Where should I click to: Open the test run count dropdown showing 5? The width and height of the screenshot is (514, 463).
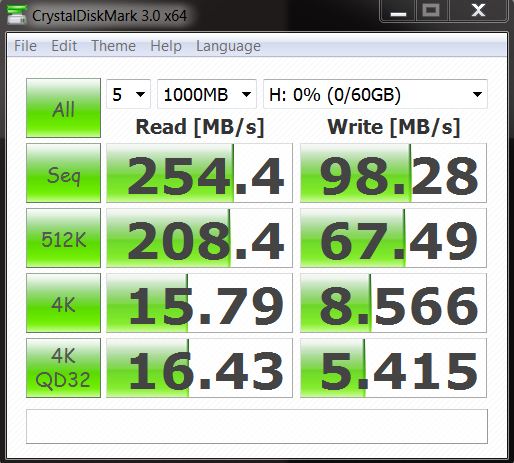pyautogui.click(x=129, y=94)
